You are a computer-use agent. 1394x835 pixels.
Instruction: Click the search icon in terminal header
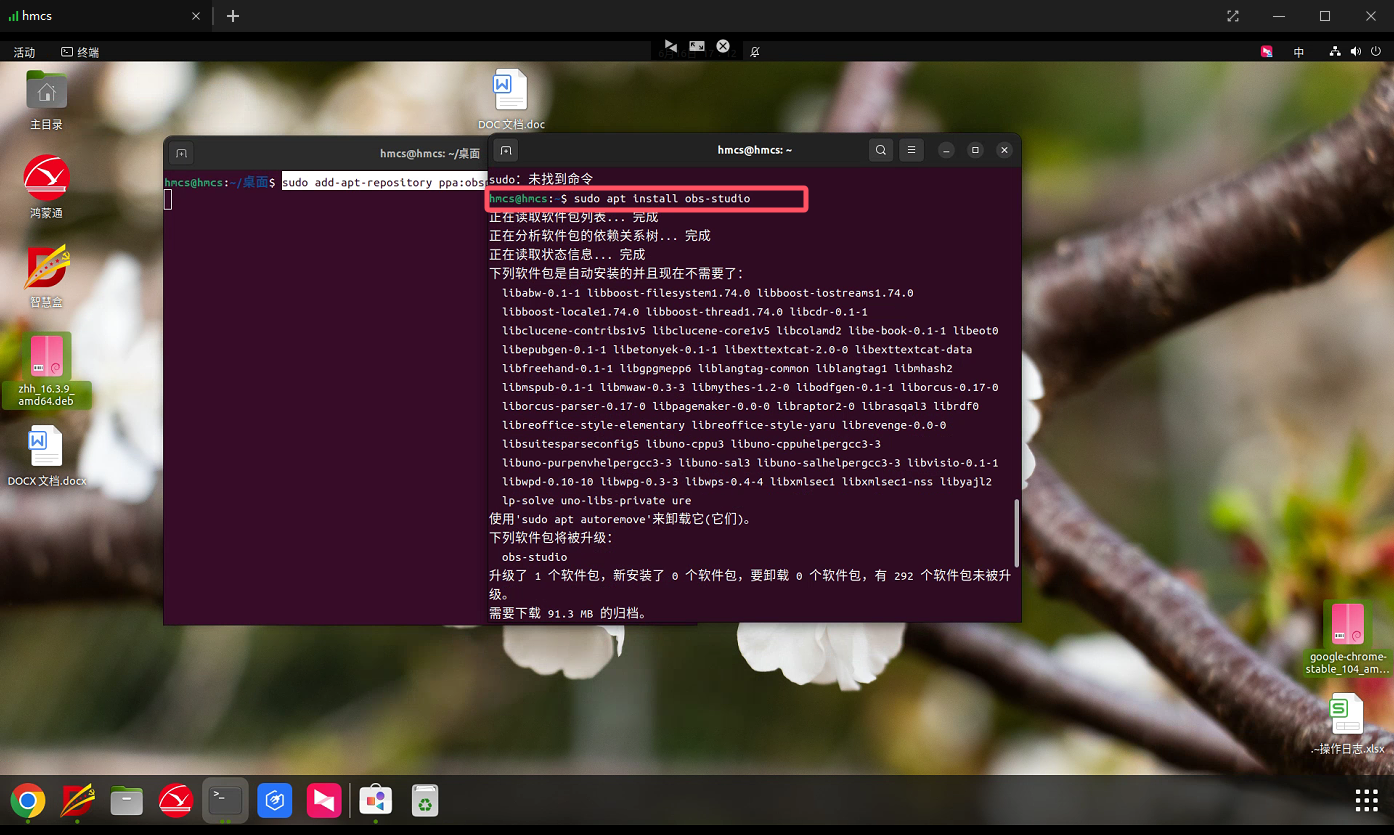tap(880, 150)
